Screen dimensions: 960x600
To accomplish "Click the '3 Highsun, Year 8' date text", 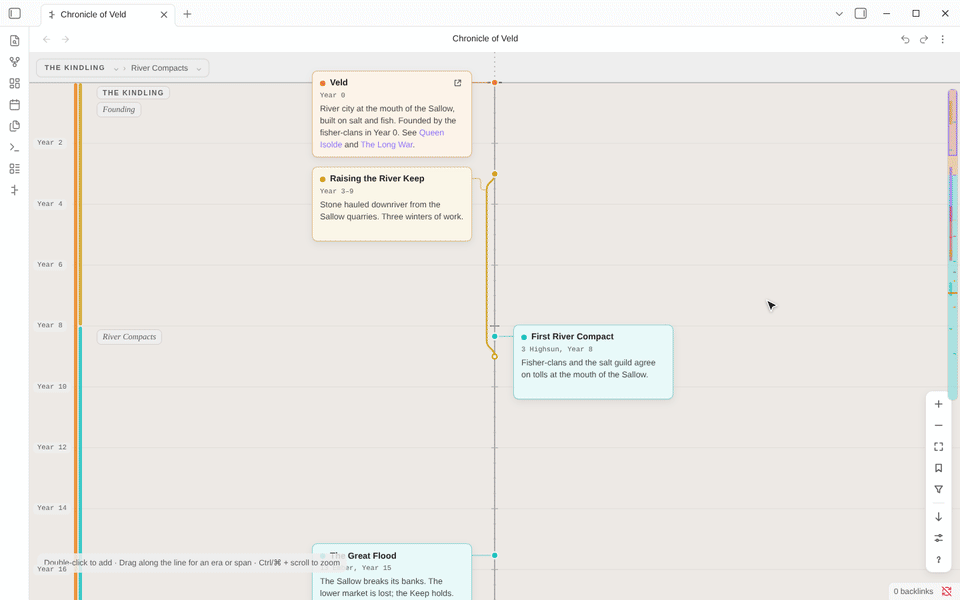I will 557,349.
